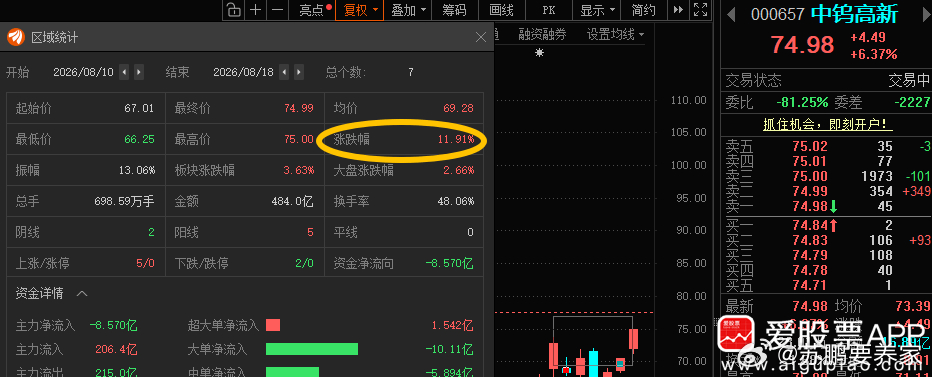Viewport: 932px width, 377px height.
Task: Click the 卖五 price 75.02
Action: tap(810, 146)
